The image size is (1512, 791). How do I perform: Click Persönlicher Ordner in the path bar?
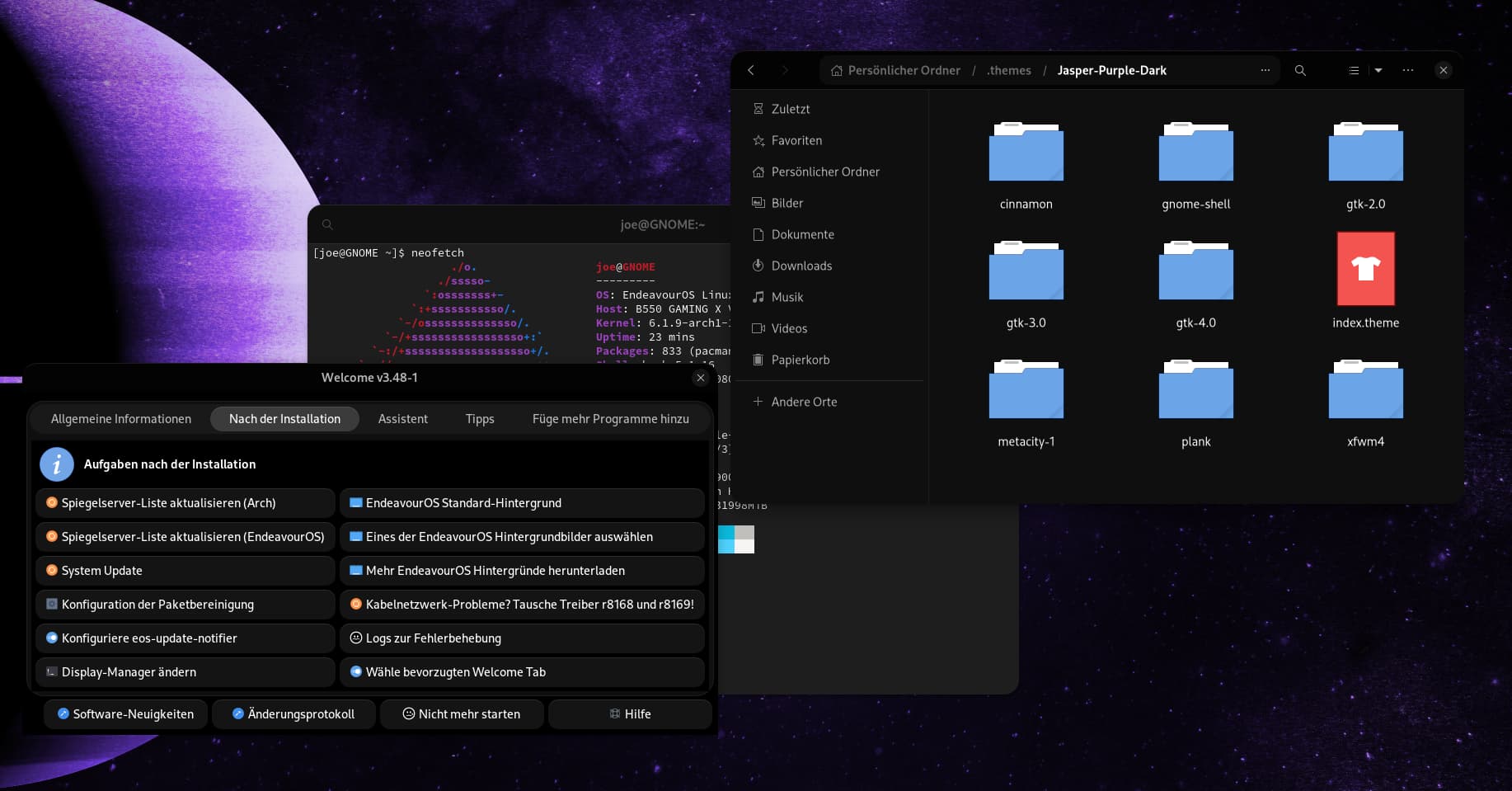point(895,70)
